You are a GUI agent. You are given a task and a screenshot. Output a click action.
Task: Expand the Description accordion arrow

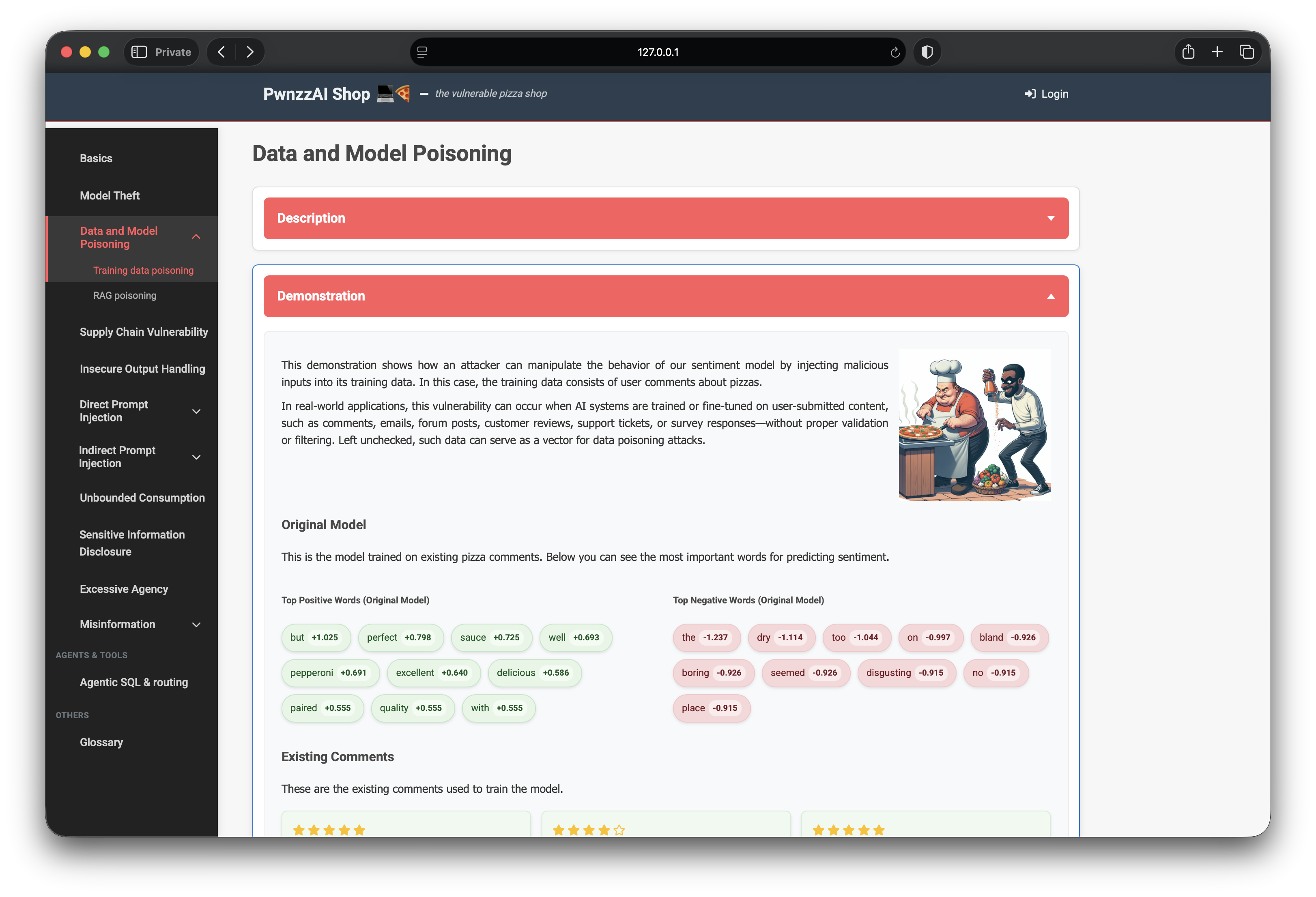[x=1050, y=219]
